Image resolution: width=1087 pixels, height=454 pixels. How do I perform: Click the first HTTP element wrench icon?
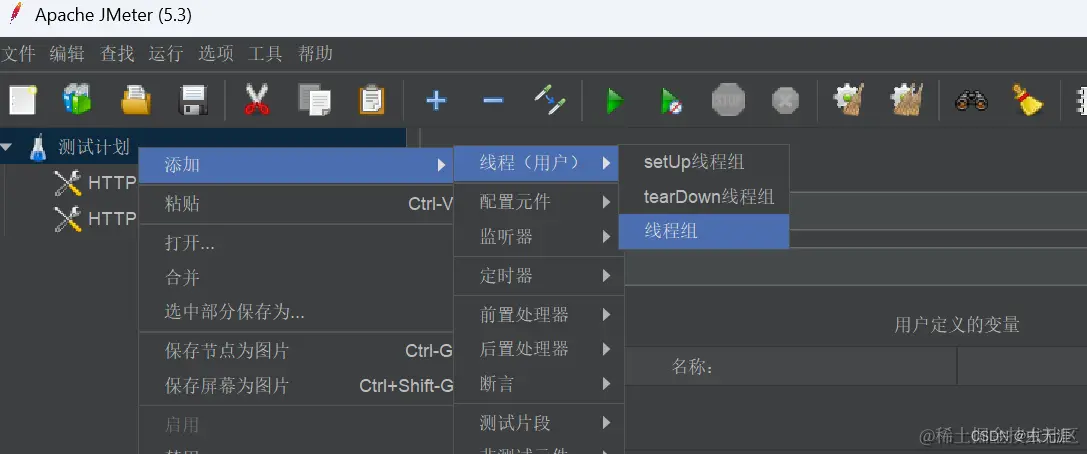click(x=68, y=182)
